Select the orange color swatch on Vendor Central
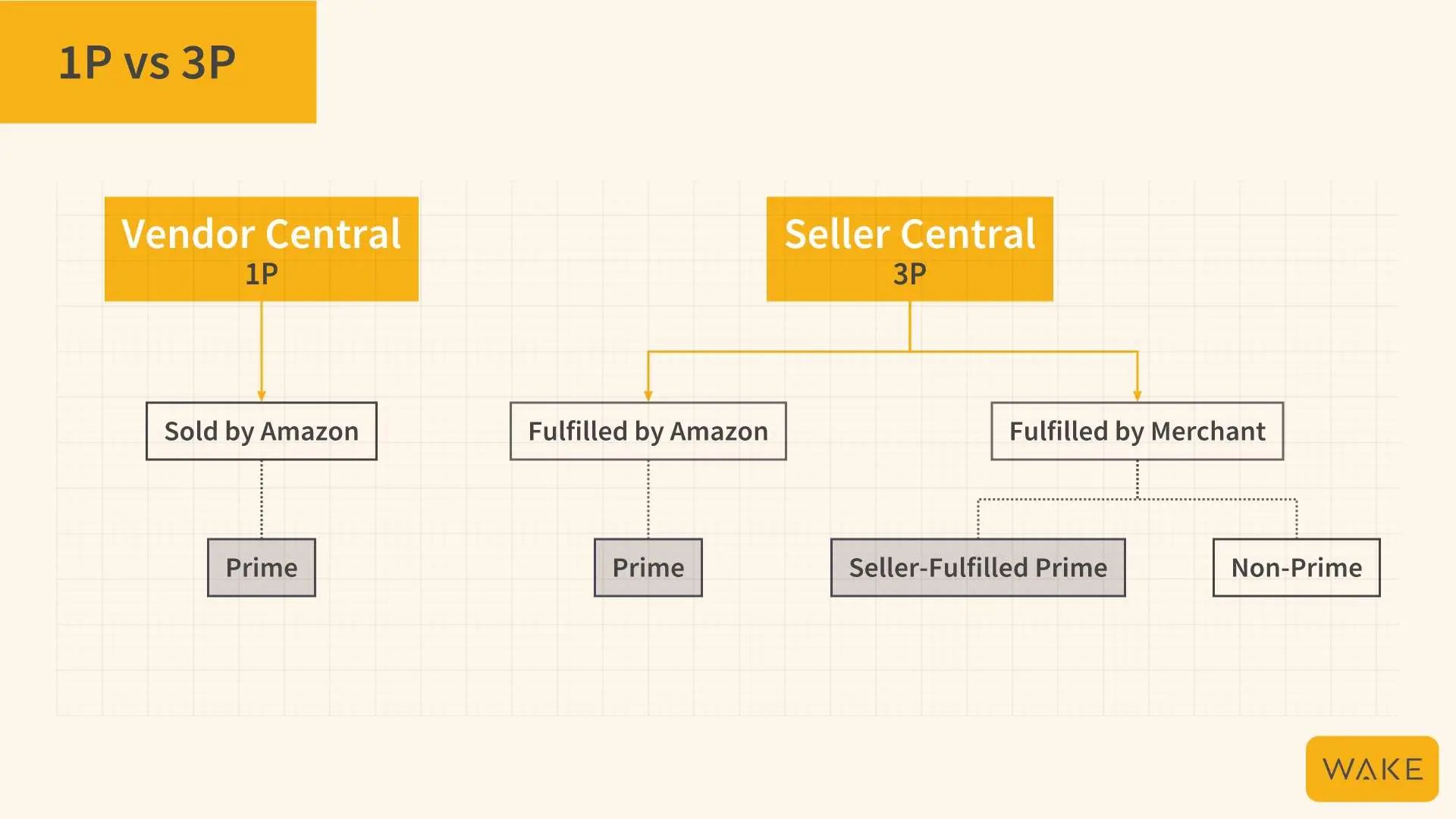The width and height of the screenshot is (1456, 819). 264,249
